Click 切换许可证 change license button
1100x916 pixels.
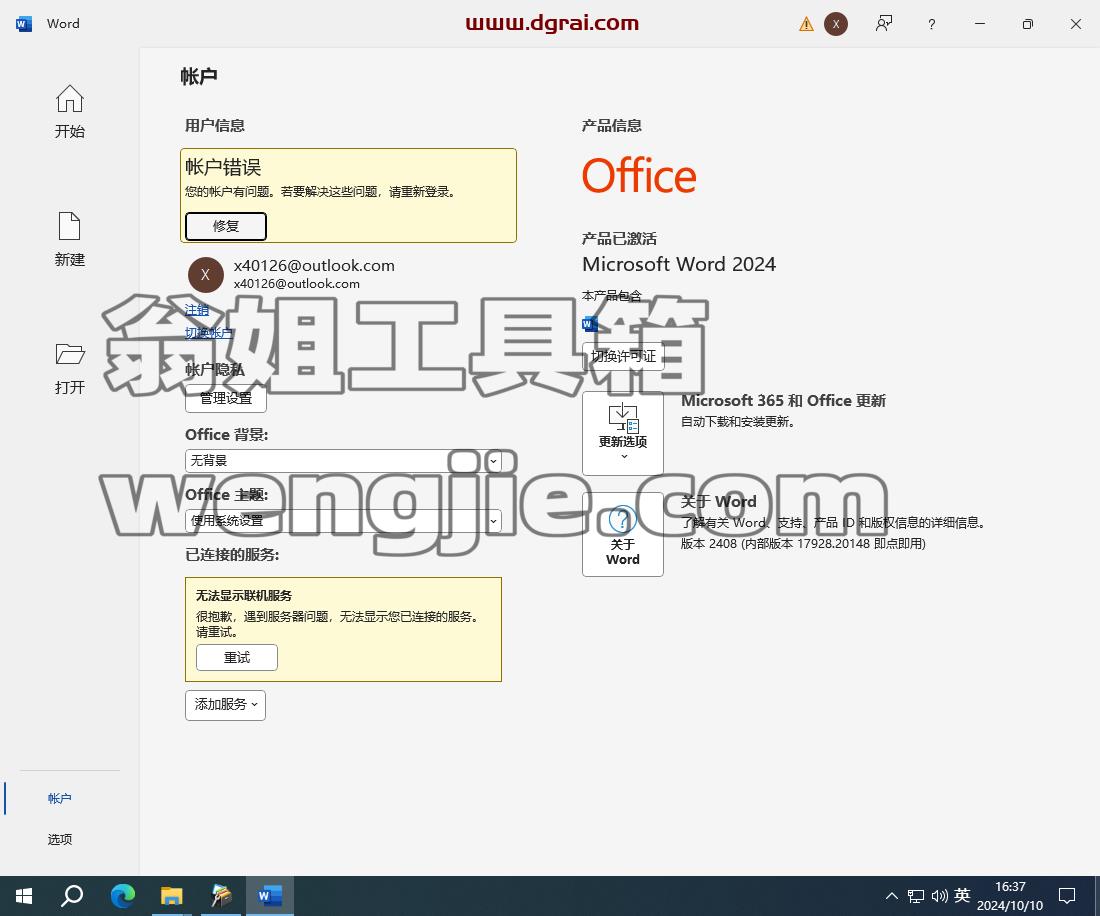click(x=623, y=356)
